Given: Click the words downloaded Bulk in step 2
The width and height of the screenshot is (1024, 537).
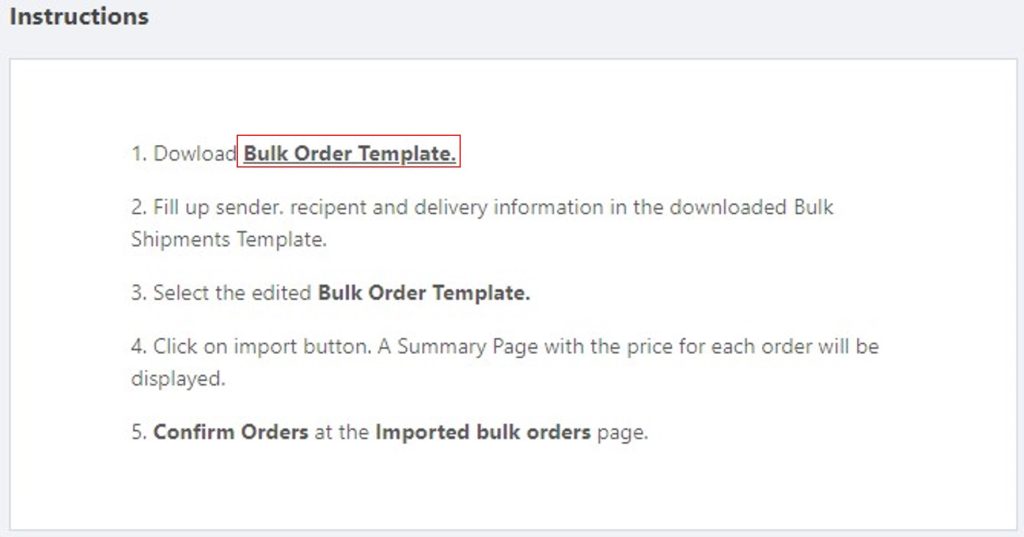Looking at the screenshot, I should pos(751,207).
